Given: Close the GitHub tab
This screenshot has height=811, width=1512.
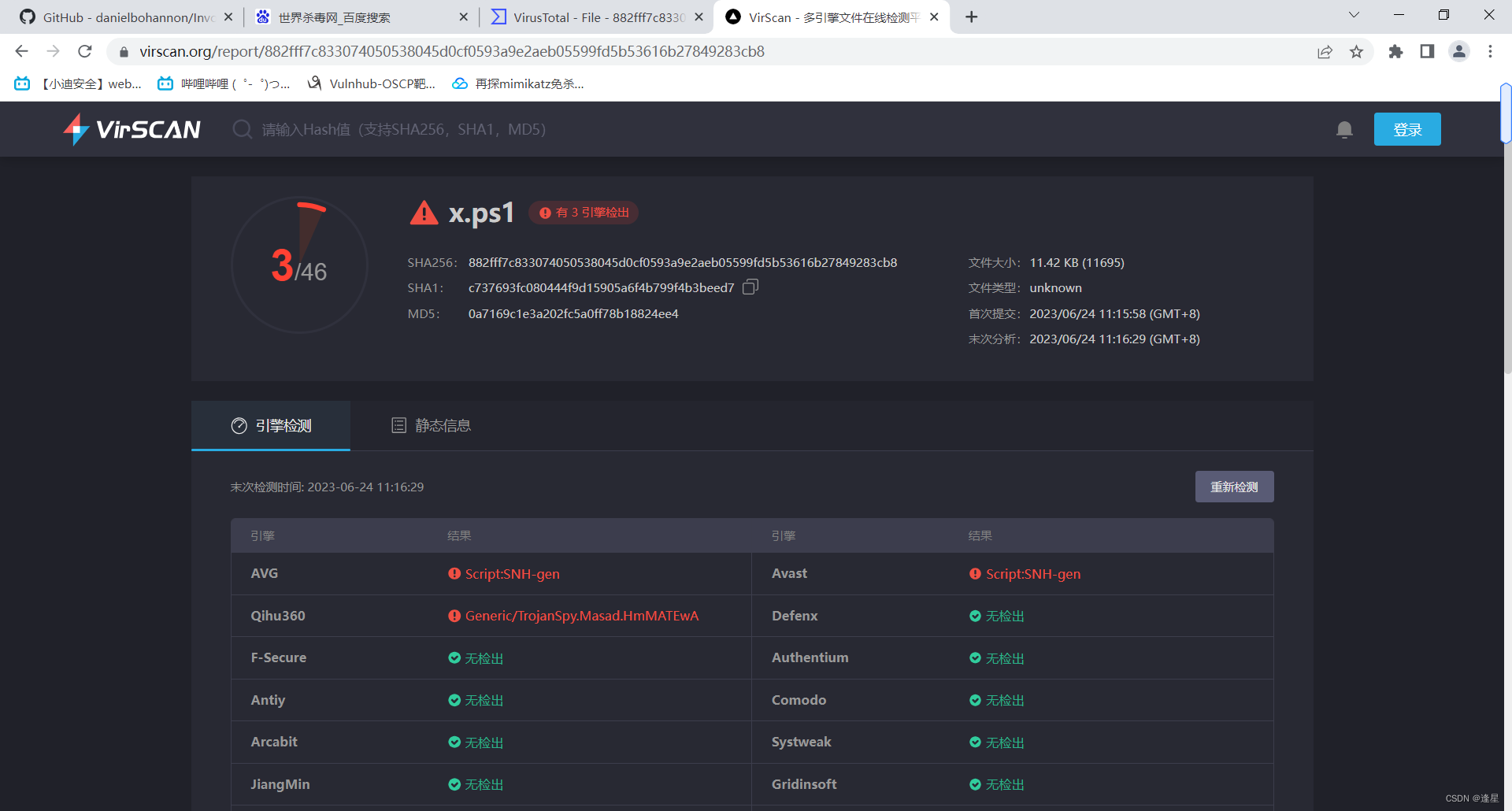Looking at the screenshot, I should pos(228,17).
